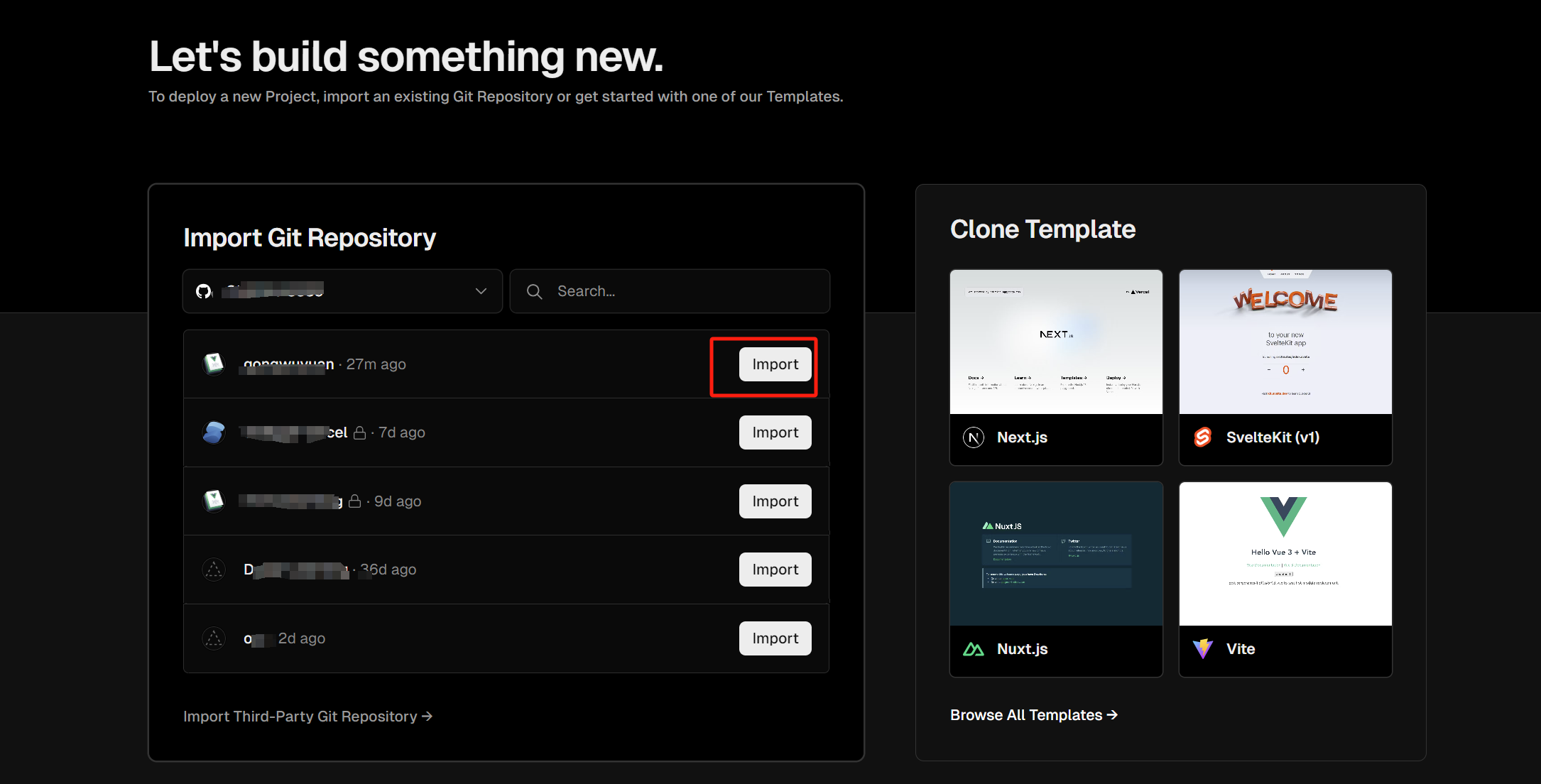Click the GitHub icon in account selector
This screenshot has height=784, width=1541.
tap(205, 291)
